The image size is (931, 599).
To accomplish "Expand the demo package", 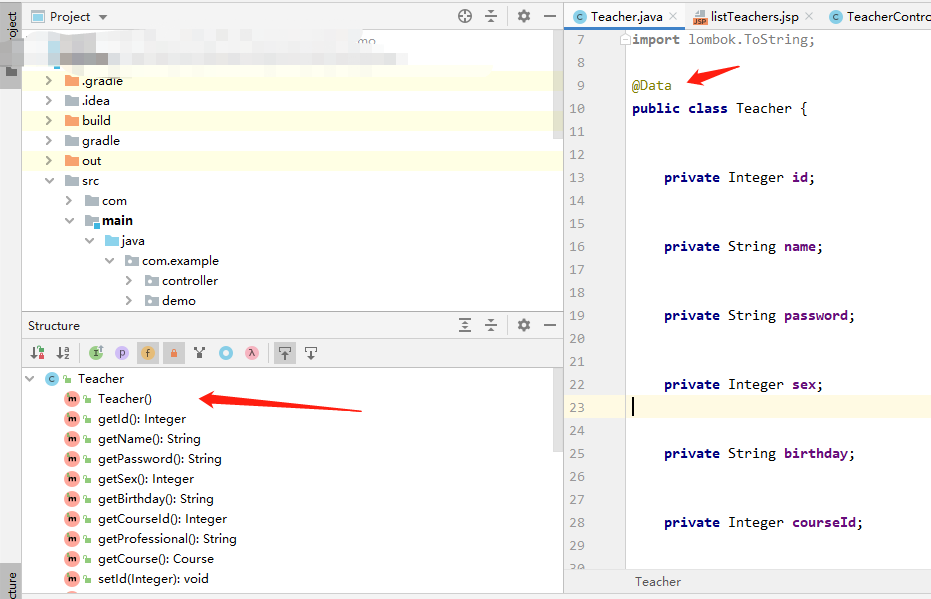I will coord(129,300).
